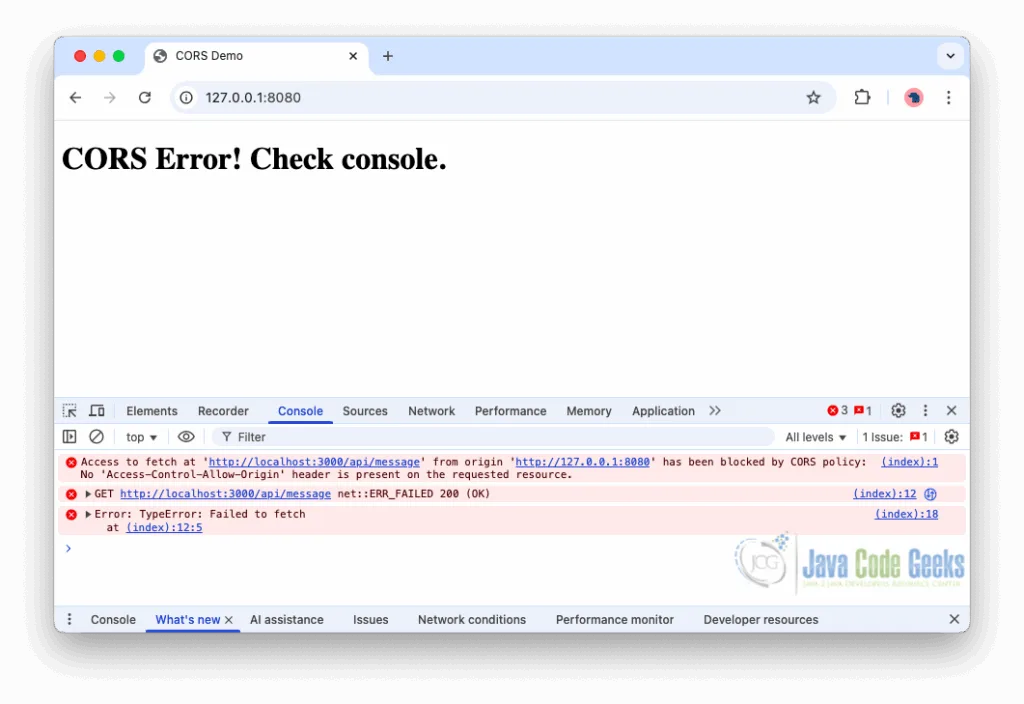Click the AI insight icon on GET error
Image resolution: width=1024 pixels, height=704 pixels.
pos(931,494)
